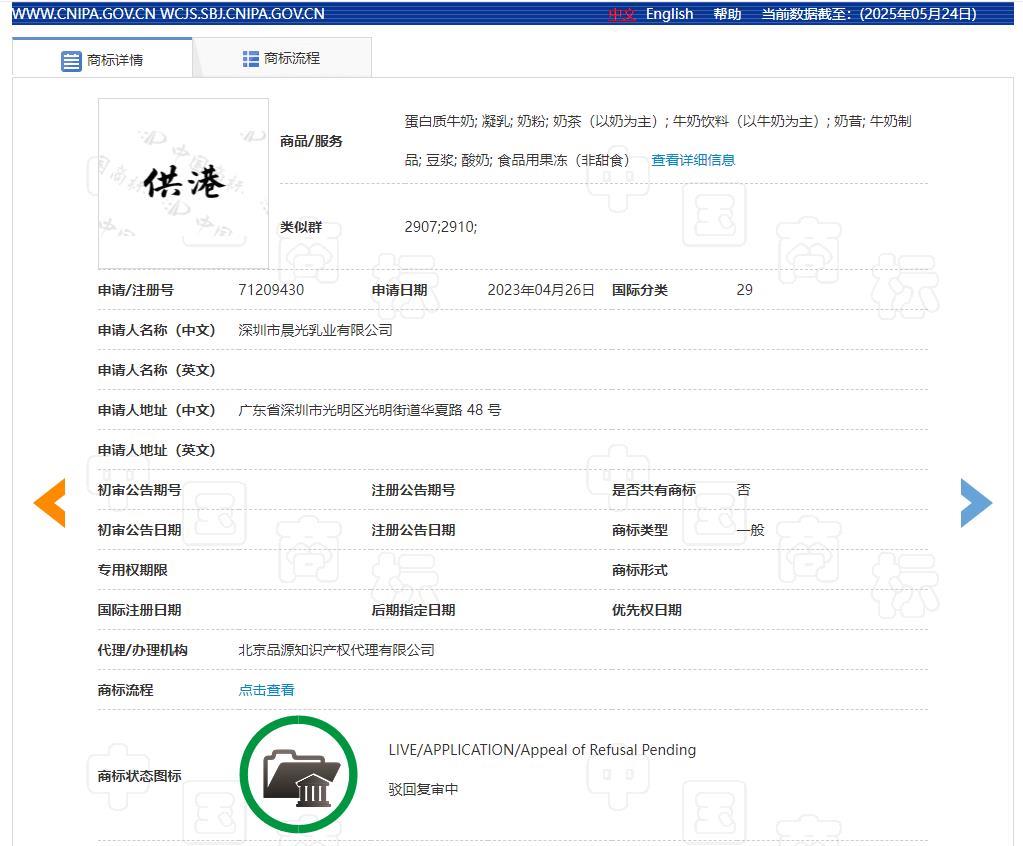
Task: Click the registration number 71209430
Action: pyautogui.click(x=271, y=290)
